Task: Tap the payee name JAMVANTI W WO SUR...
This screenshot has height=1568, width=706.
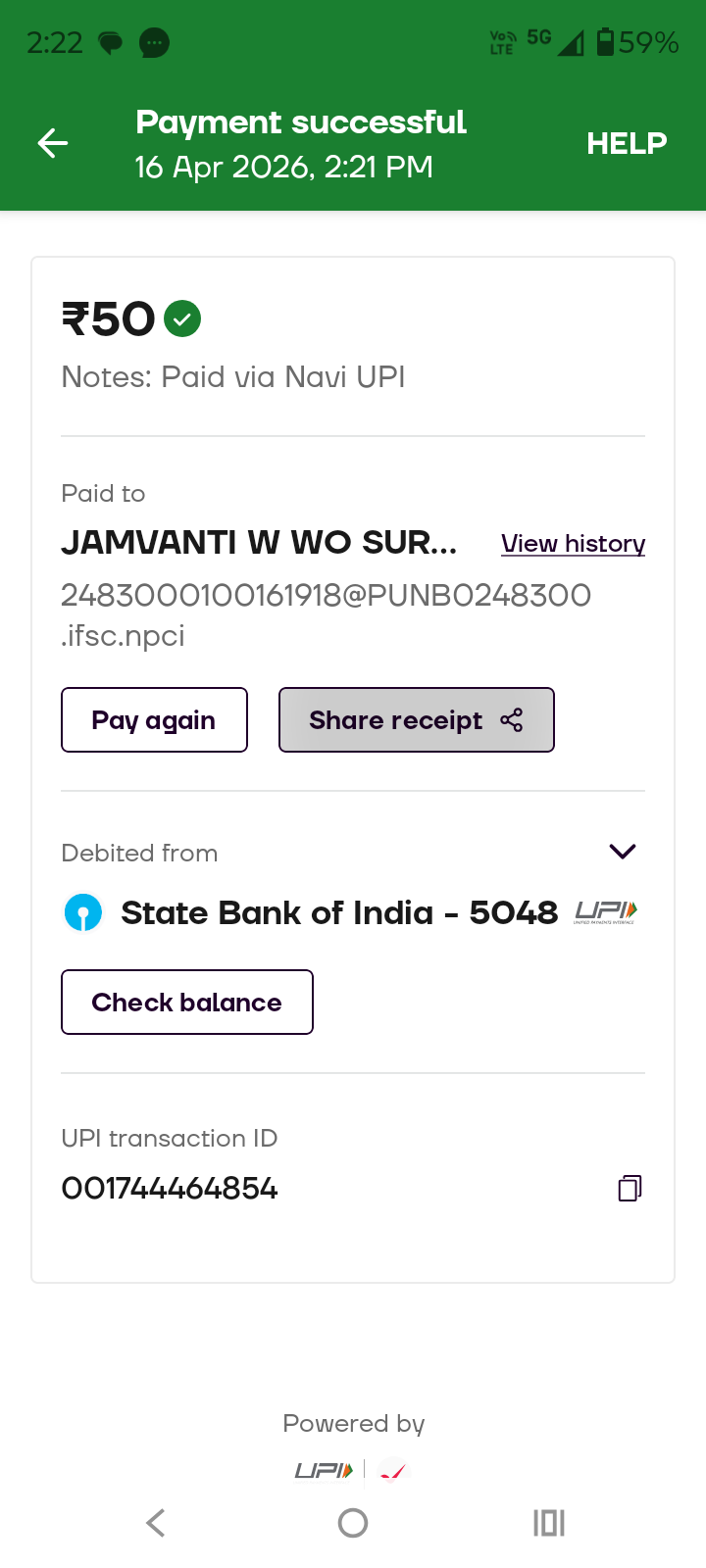Action: coord(259,543)
